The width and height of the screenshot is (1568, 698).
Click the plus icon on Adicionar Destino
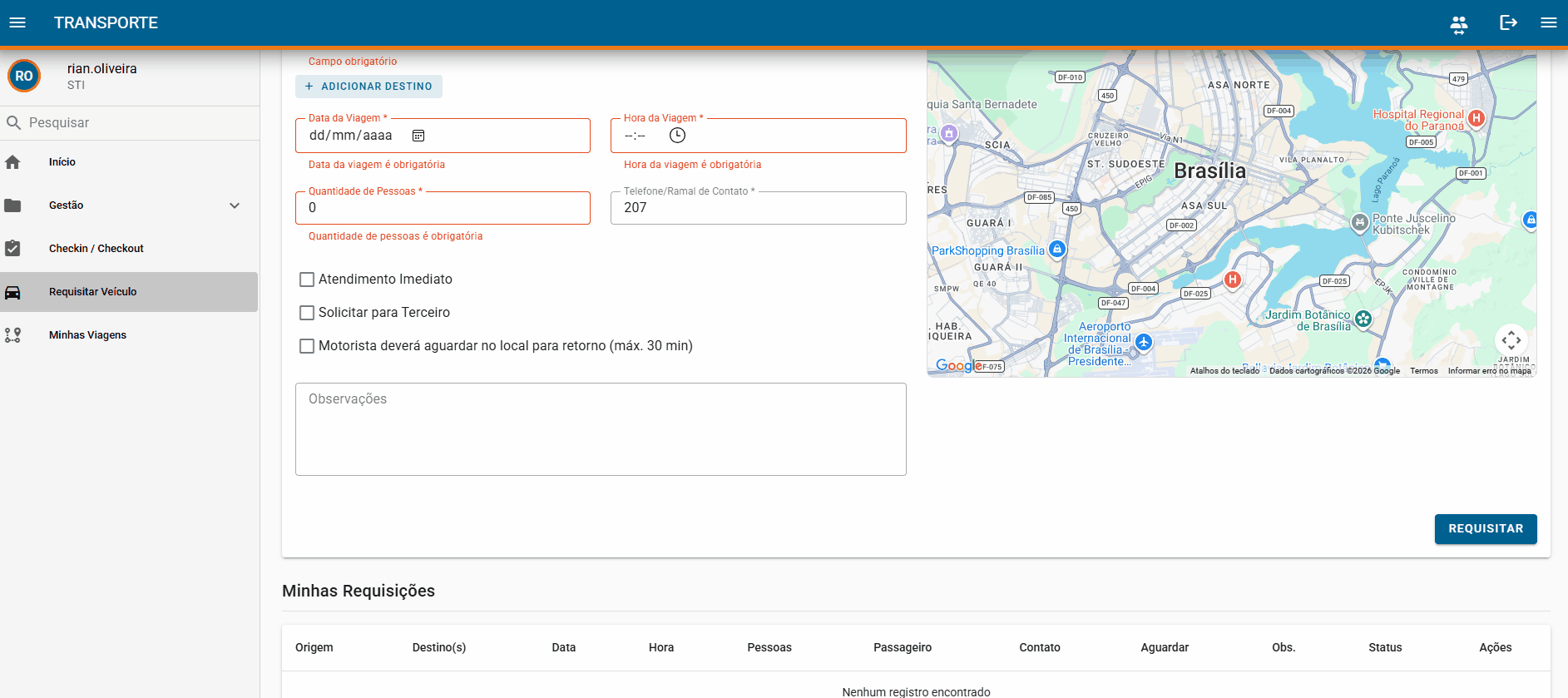tap(309, 87)
